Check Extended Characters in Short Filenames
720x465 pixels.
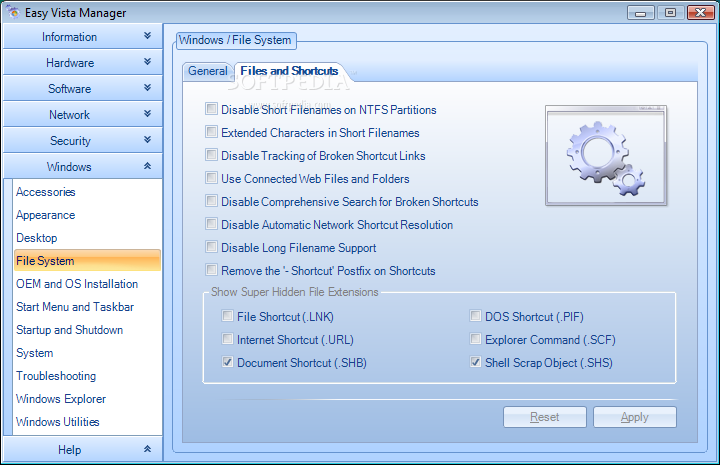click(x=211, y=132)
